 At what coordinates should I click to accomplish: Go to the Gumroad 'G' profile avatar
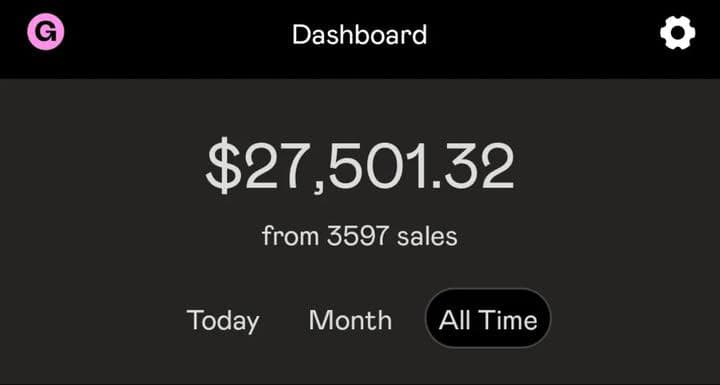45,31
